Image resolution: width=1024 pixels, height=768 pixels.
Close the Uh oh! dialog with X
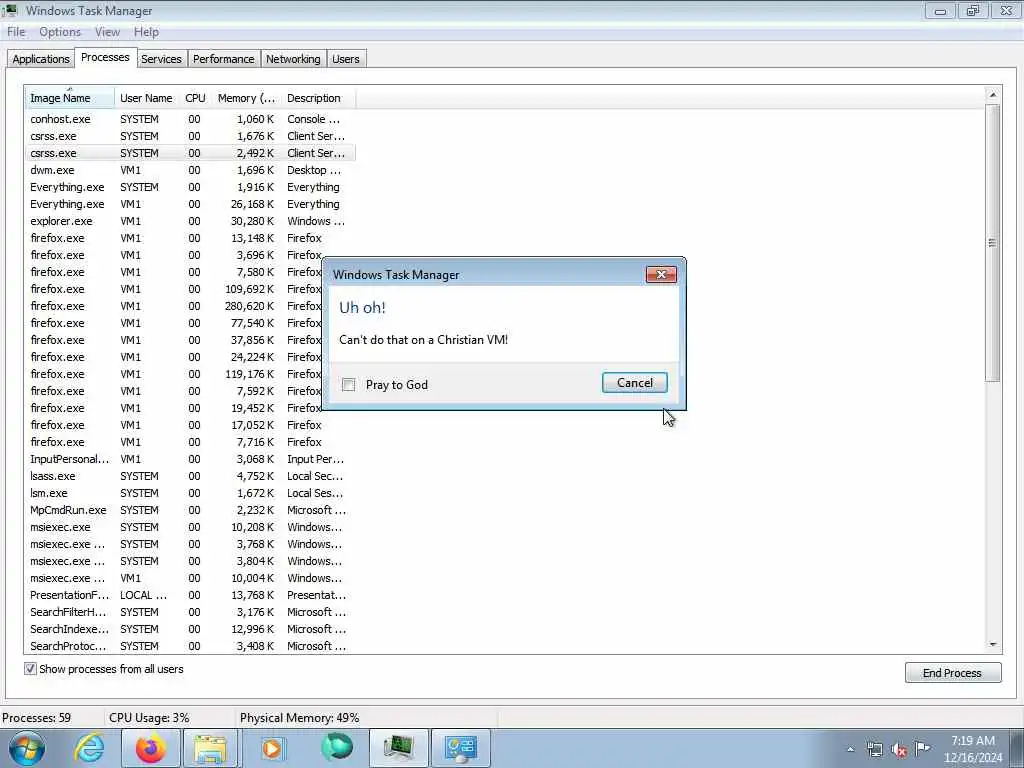[x=661, y=274]
